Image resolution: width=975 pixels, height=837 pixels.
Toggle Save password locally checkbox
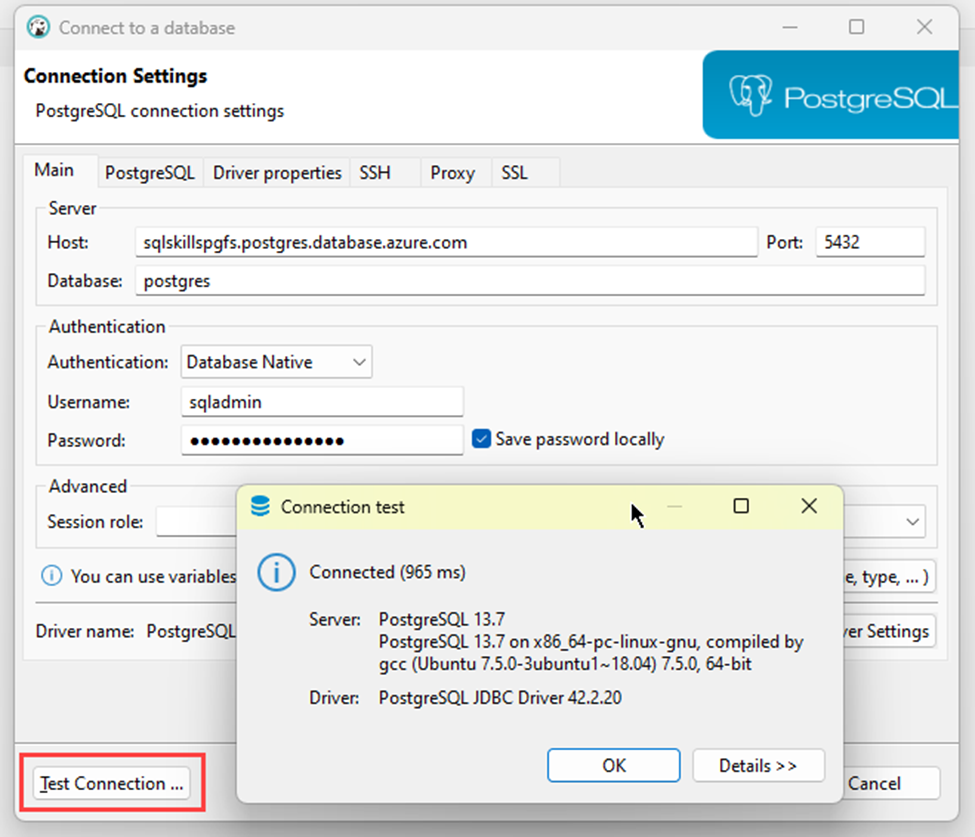481,439
